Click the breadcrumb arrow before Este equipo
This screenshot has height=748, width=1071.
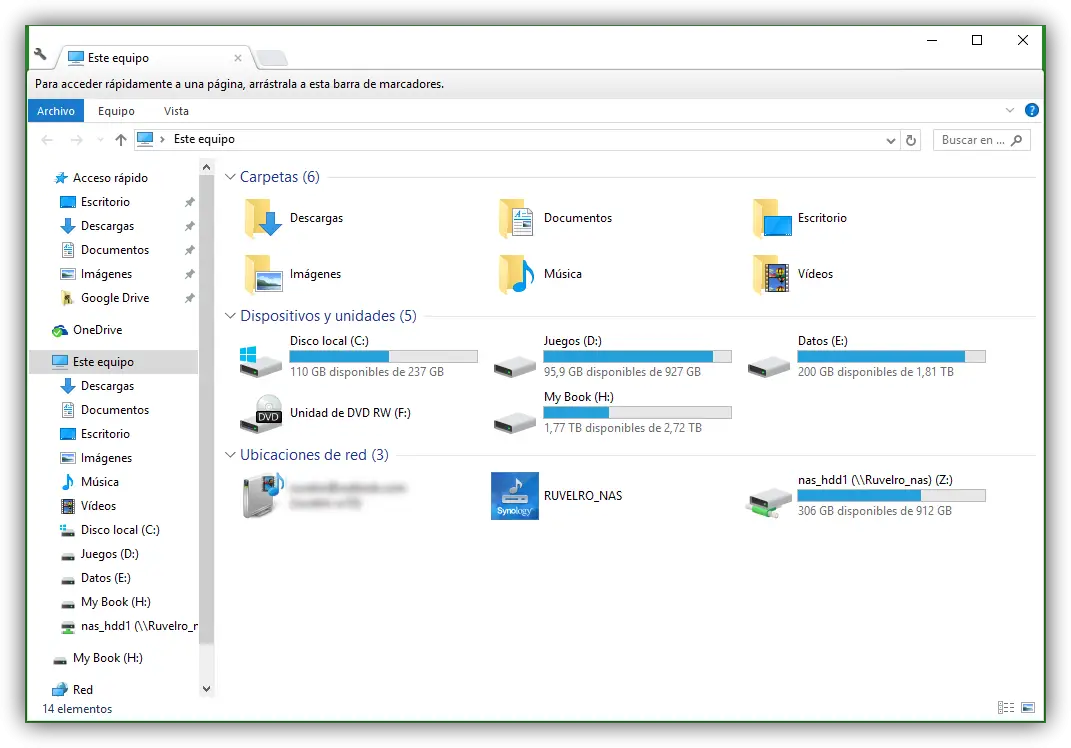coord(162,139)
